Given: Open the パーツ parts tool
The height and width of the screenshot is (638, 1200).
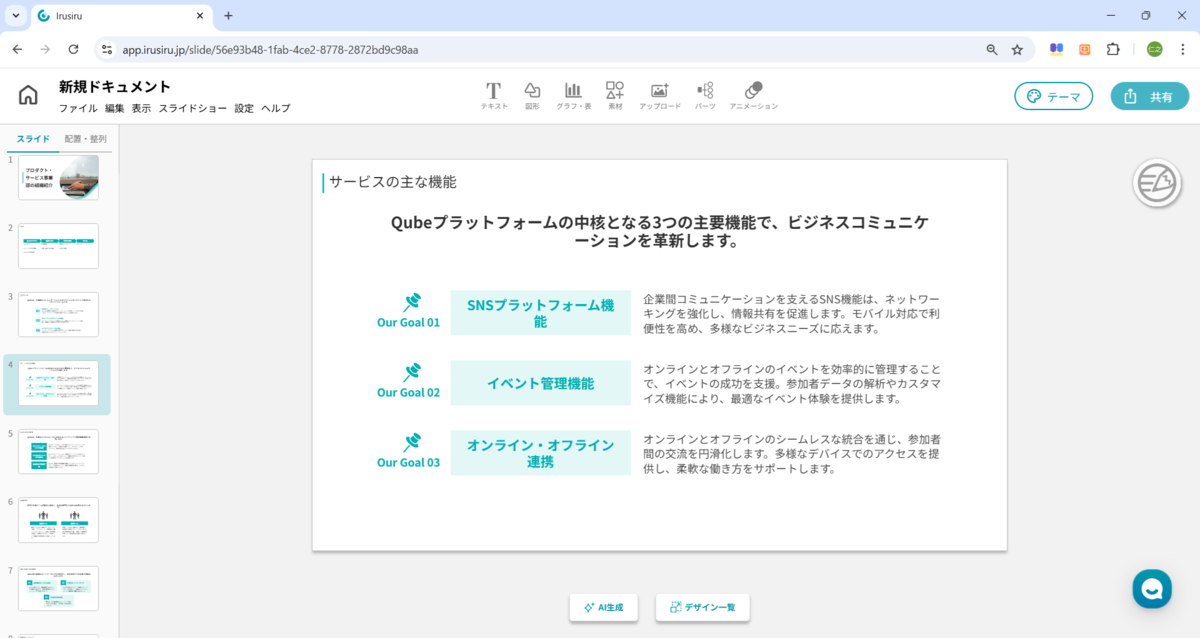Looking at the screenshot, I should (x=705, y=95).
